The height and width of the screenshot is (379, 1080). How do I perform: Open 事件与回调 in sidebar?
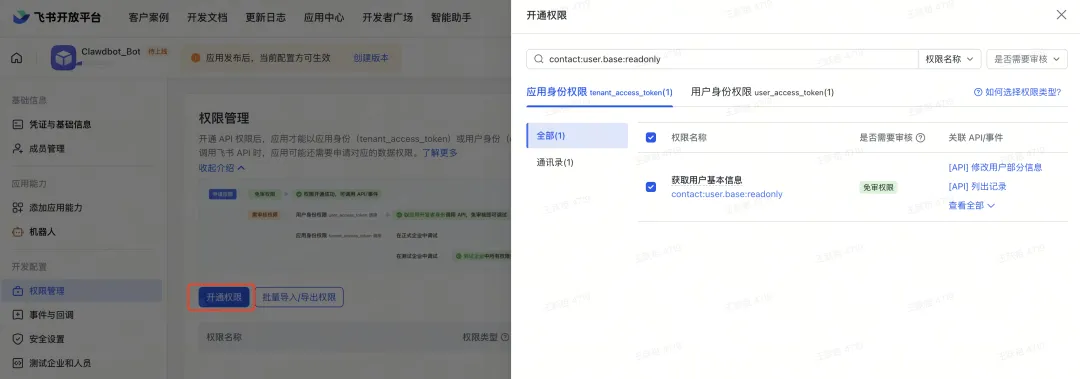click(52, 315)
